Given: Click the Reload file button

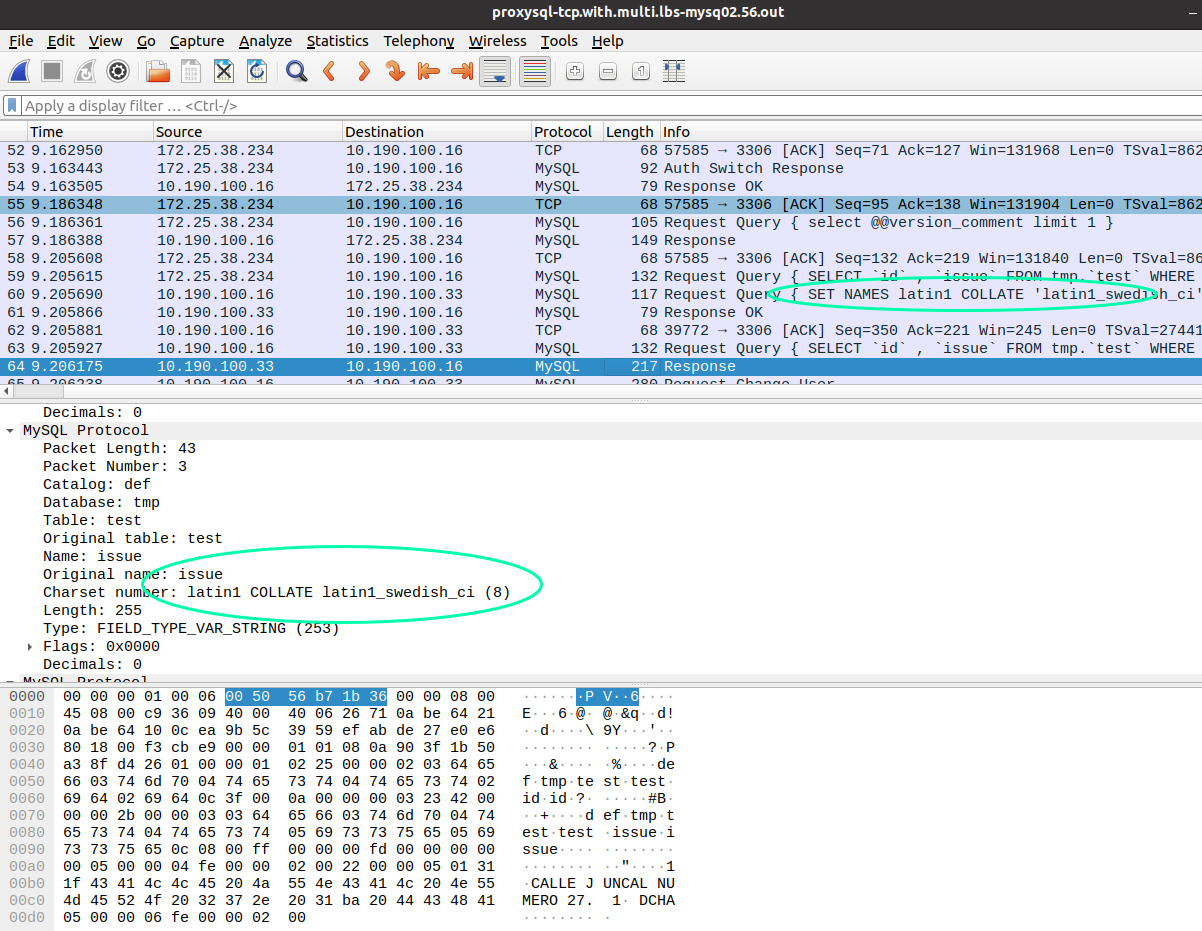Looking at the screenshot, I should coord(257,71).
